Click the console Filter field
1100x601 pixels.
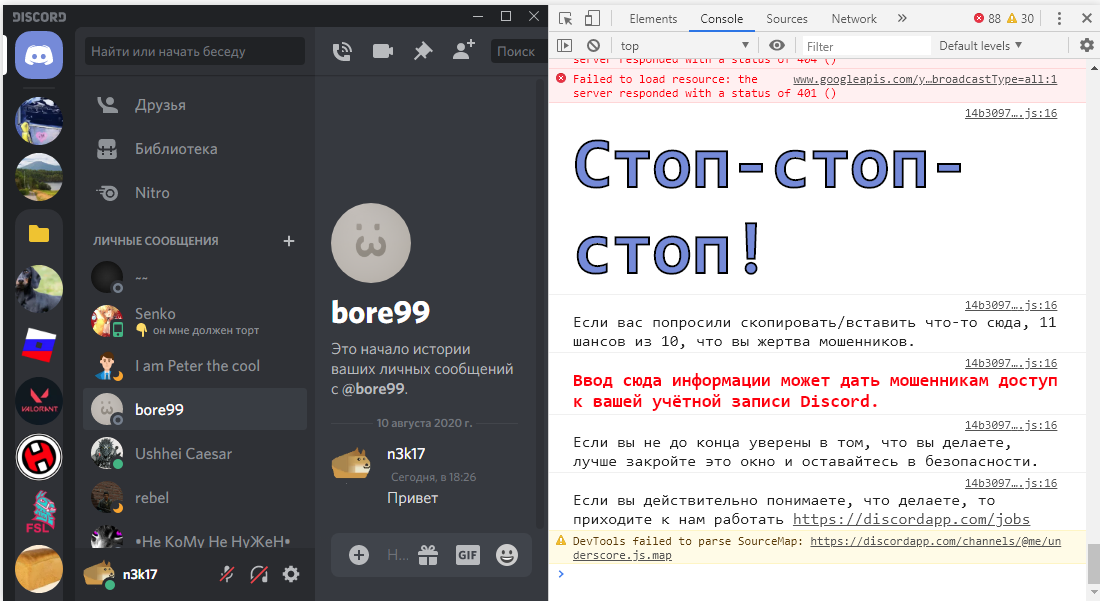tap(866, 46)
